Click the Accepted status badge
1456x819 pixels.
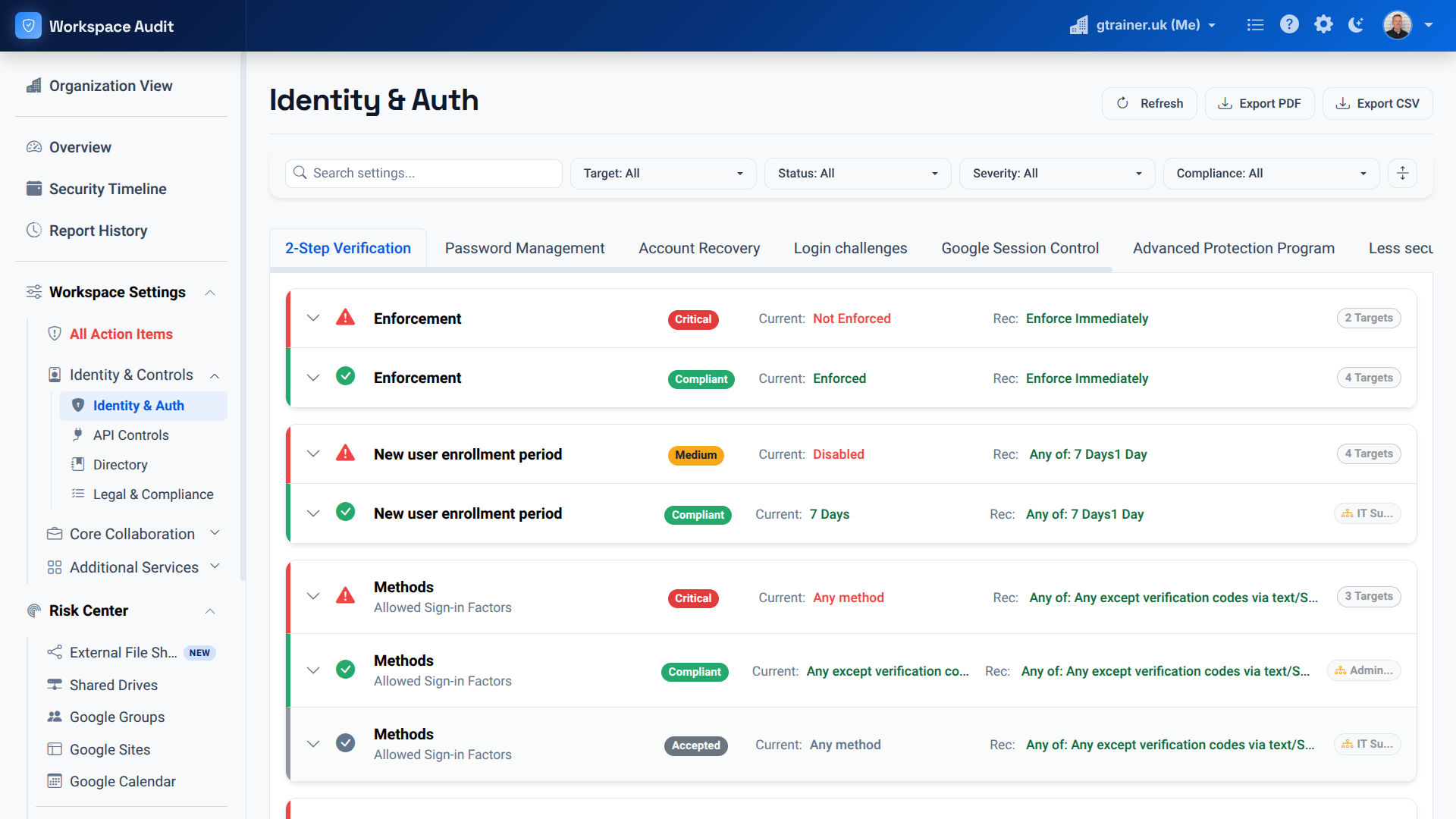695,745
